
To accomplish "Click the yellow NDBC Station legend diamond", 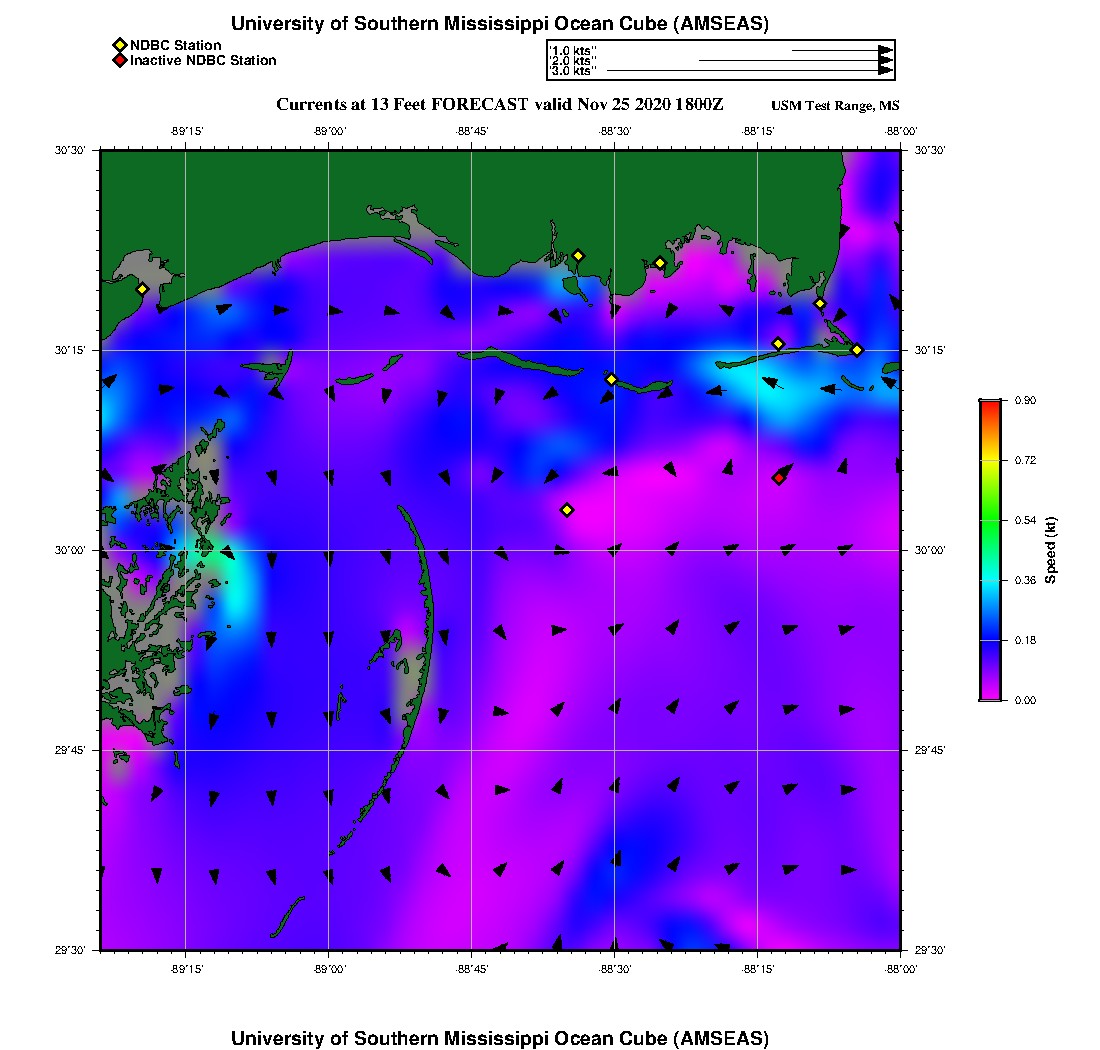I will click(x=119, y=45).
